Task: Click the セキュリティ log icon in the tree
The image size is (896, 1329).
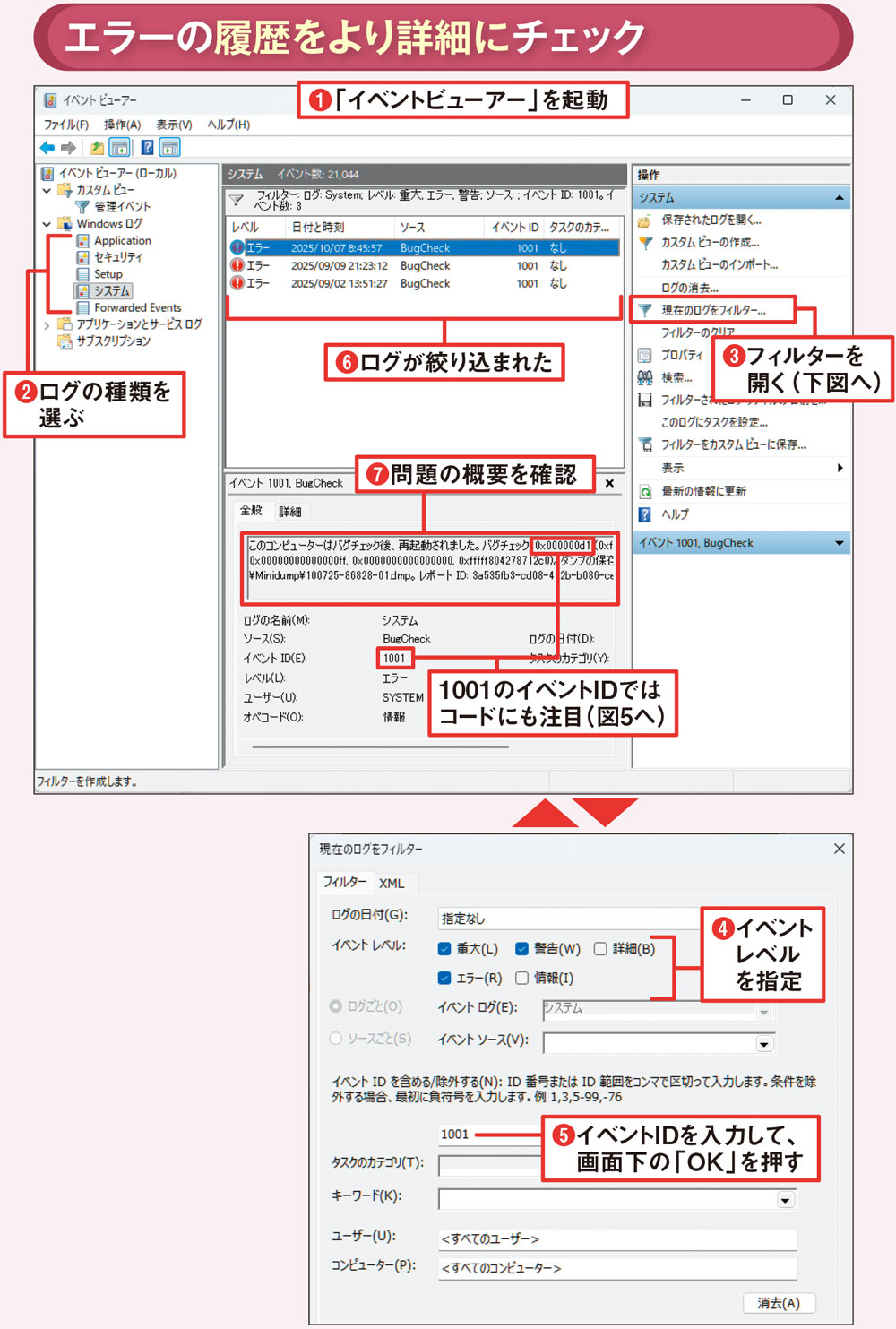Action: click(82, 257)
